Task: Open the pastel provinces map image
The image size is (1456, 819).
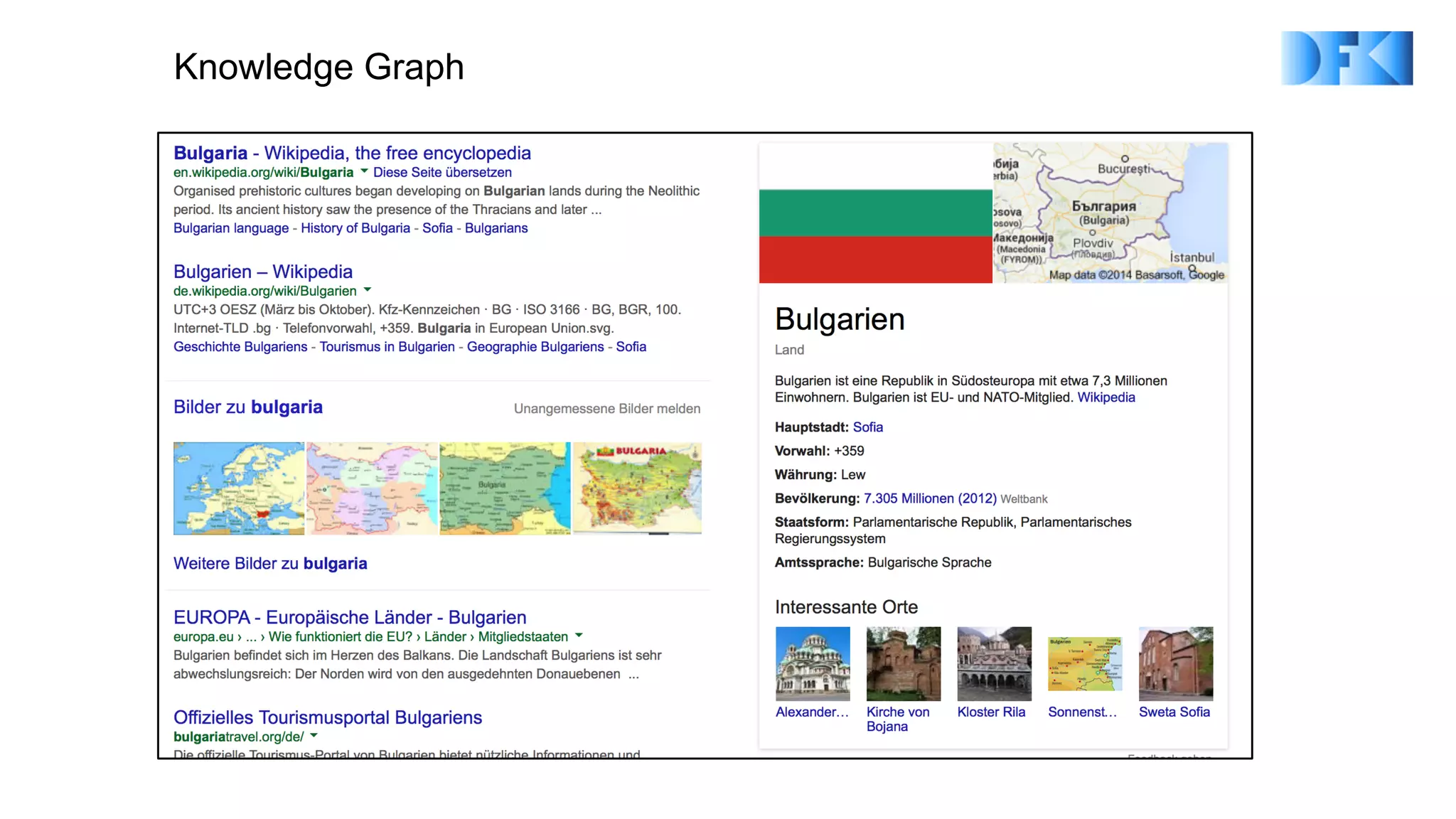Action: click(x=372, y=488)
